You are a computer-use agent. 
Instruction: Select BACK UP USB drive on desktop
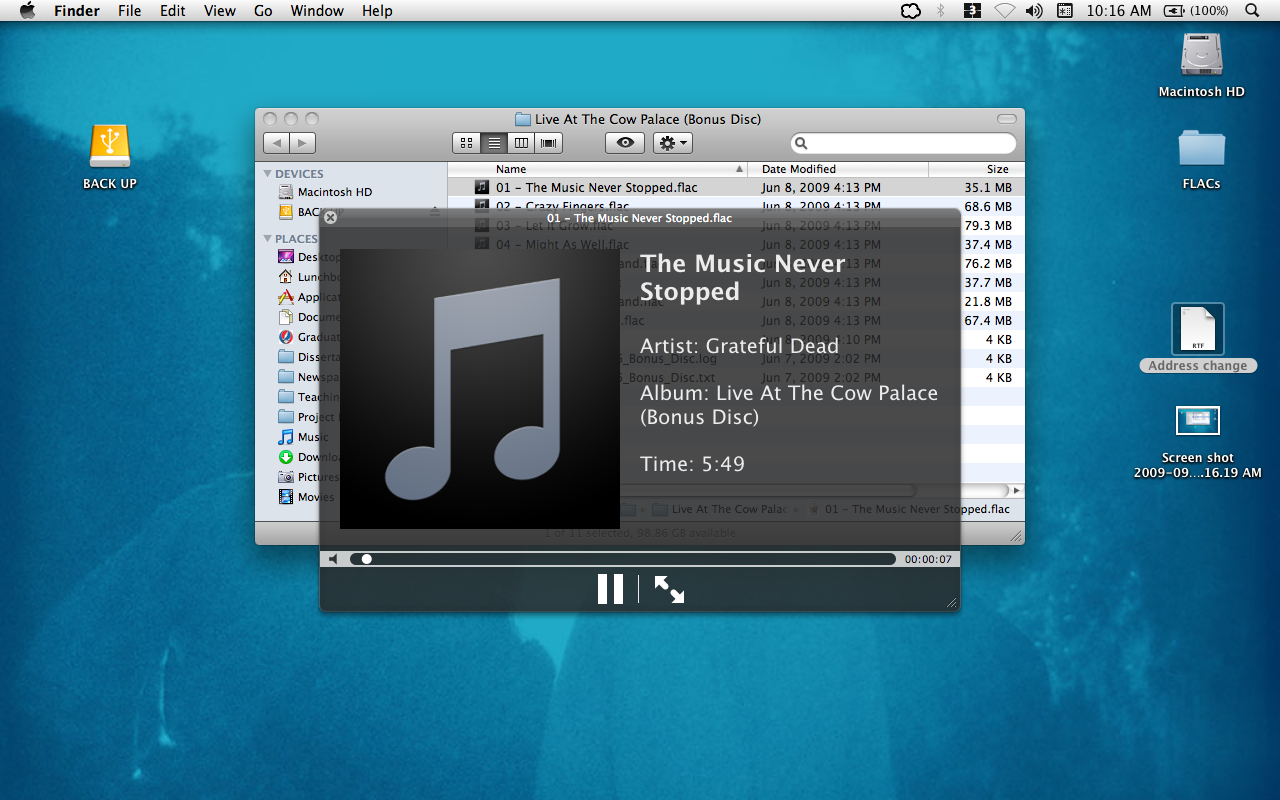(110, 157)
